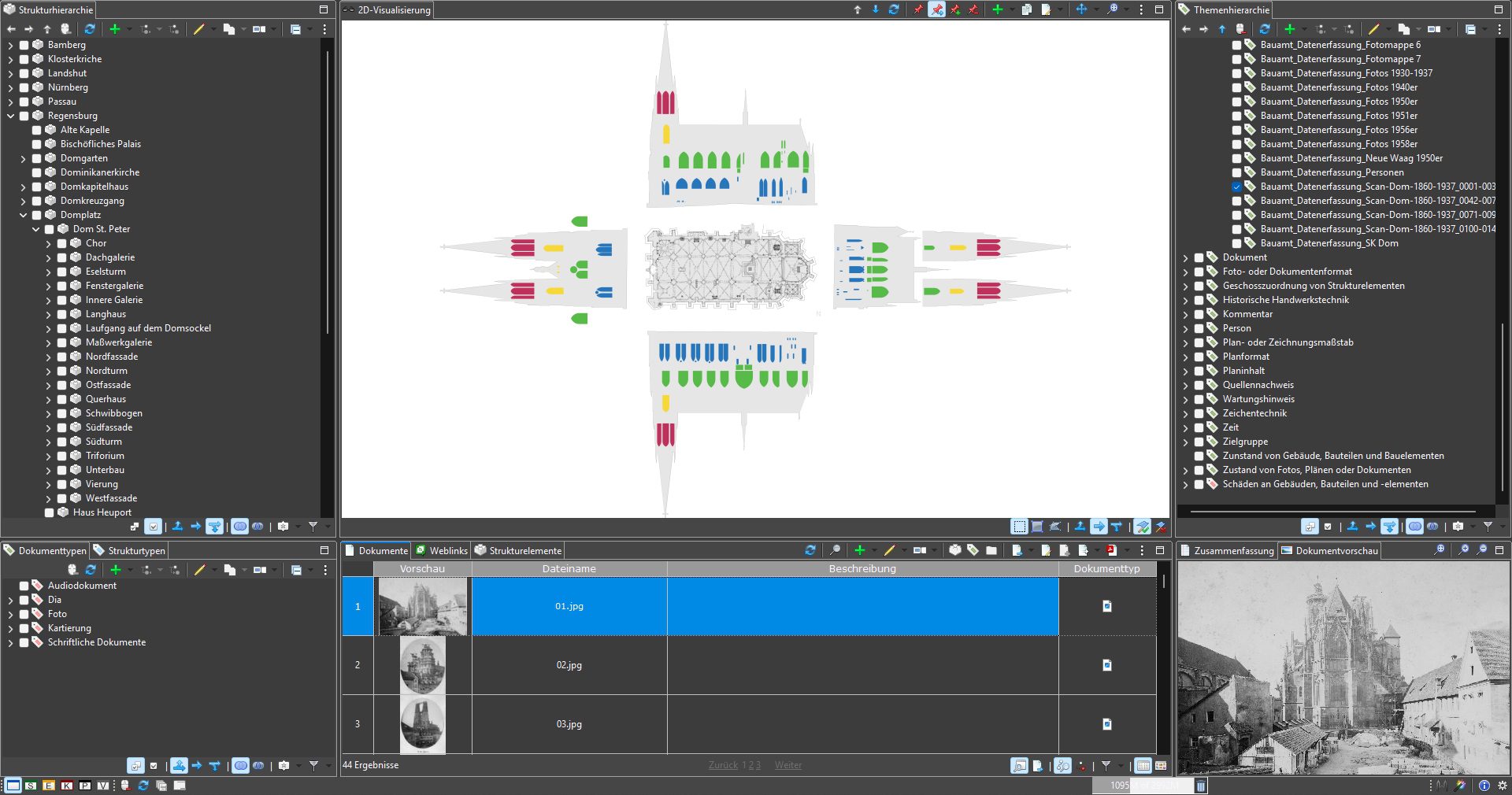Click the blue move arrows icon in 2D-Visualisierung

click(x=1081, y=9)
